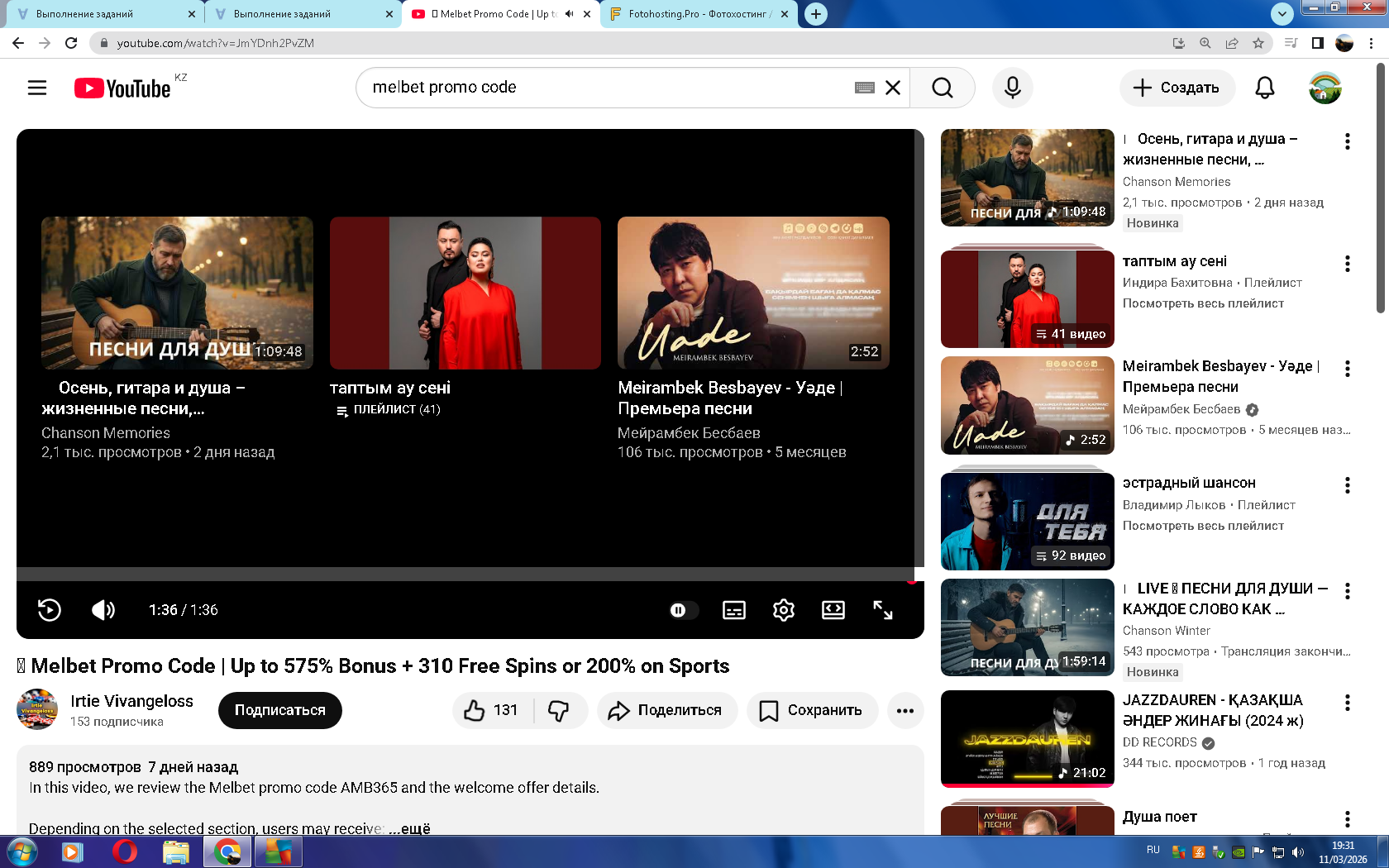Open Chanson Memories channel link in sidebar
The image size is (1389, 868).
coord(1177,182)
